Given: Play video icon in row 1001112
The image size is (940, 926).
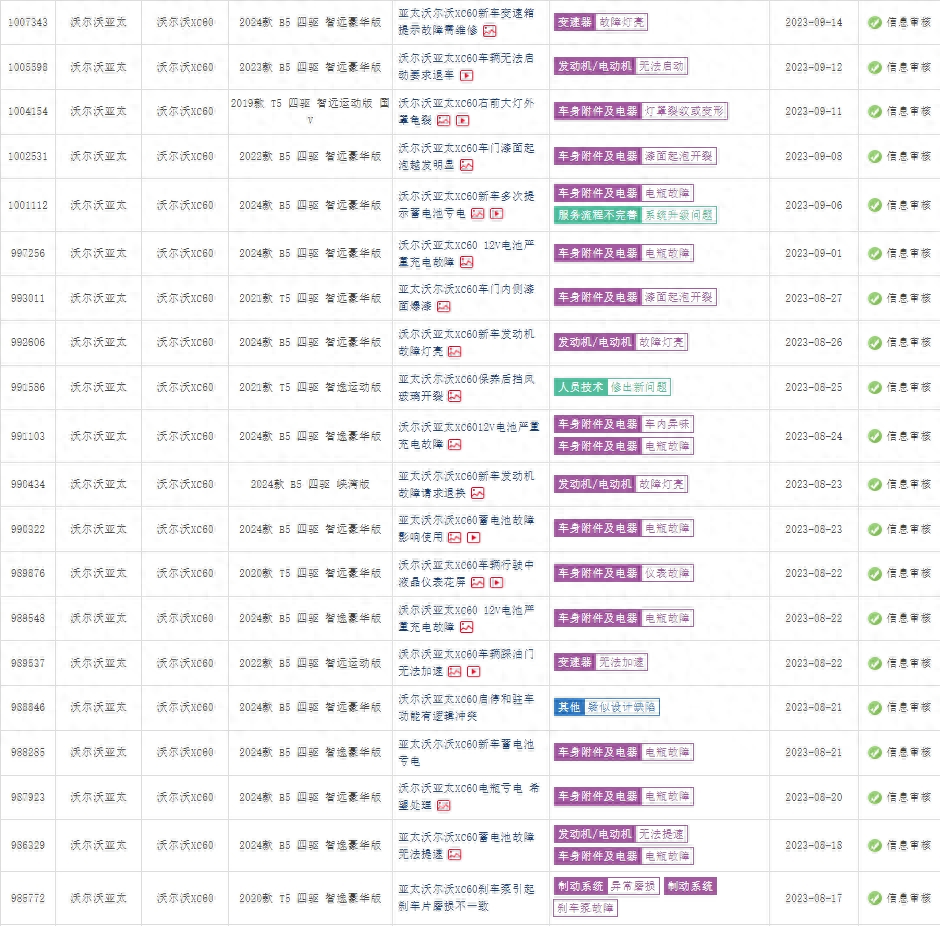Looking at the screenshot, I should [496, 213].
